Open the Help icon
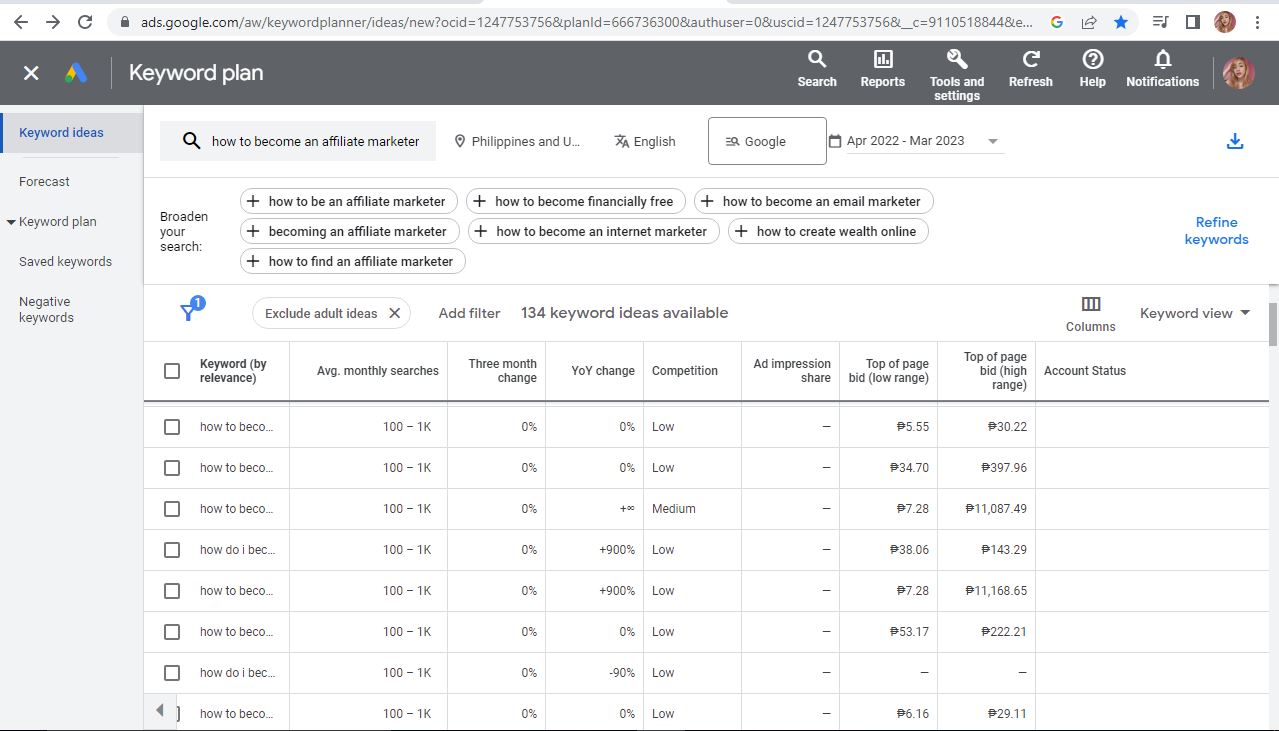Viewport: 1279px width, 731px height. (1092, 61)
